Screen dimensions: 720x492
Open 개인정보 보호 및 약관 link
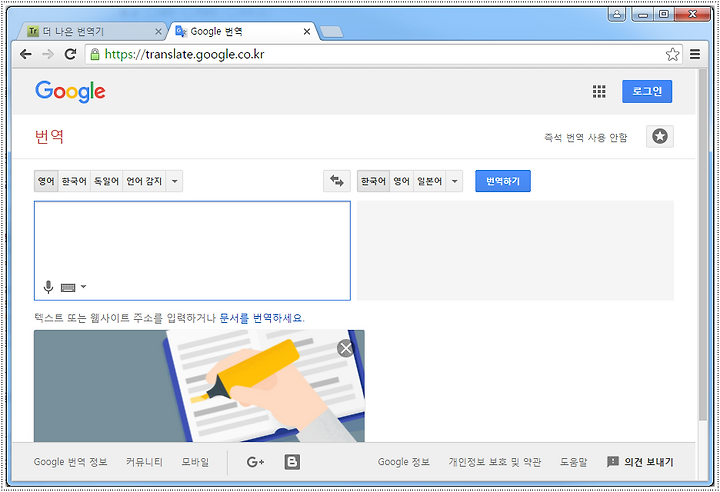(495, 462)
